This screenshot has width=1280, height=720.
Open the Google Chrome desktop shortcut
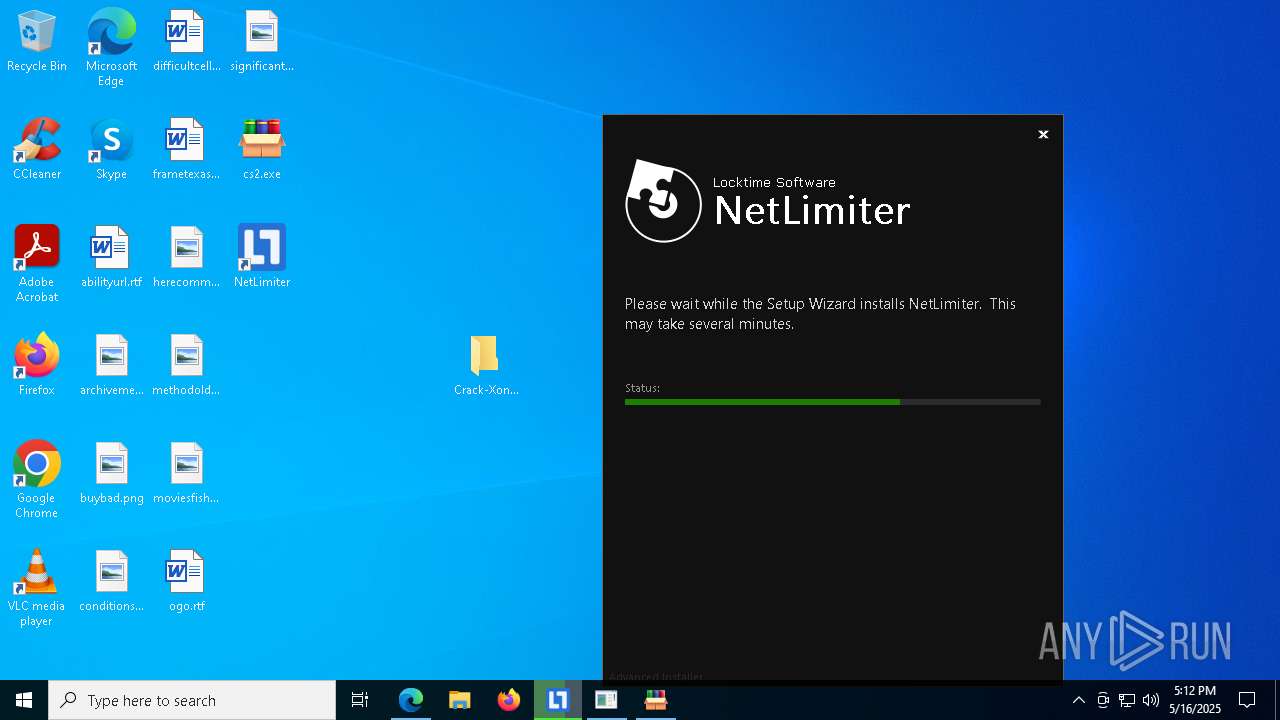click(37, 480)
